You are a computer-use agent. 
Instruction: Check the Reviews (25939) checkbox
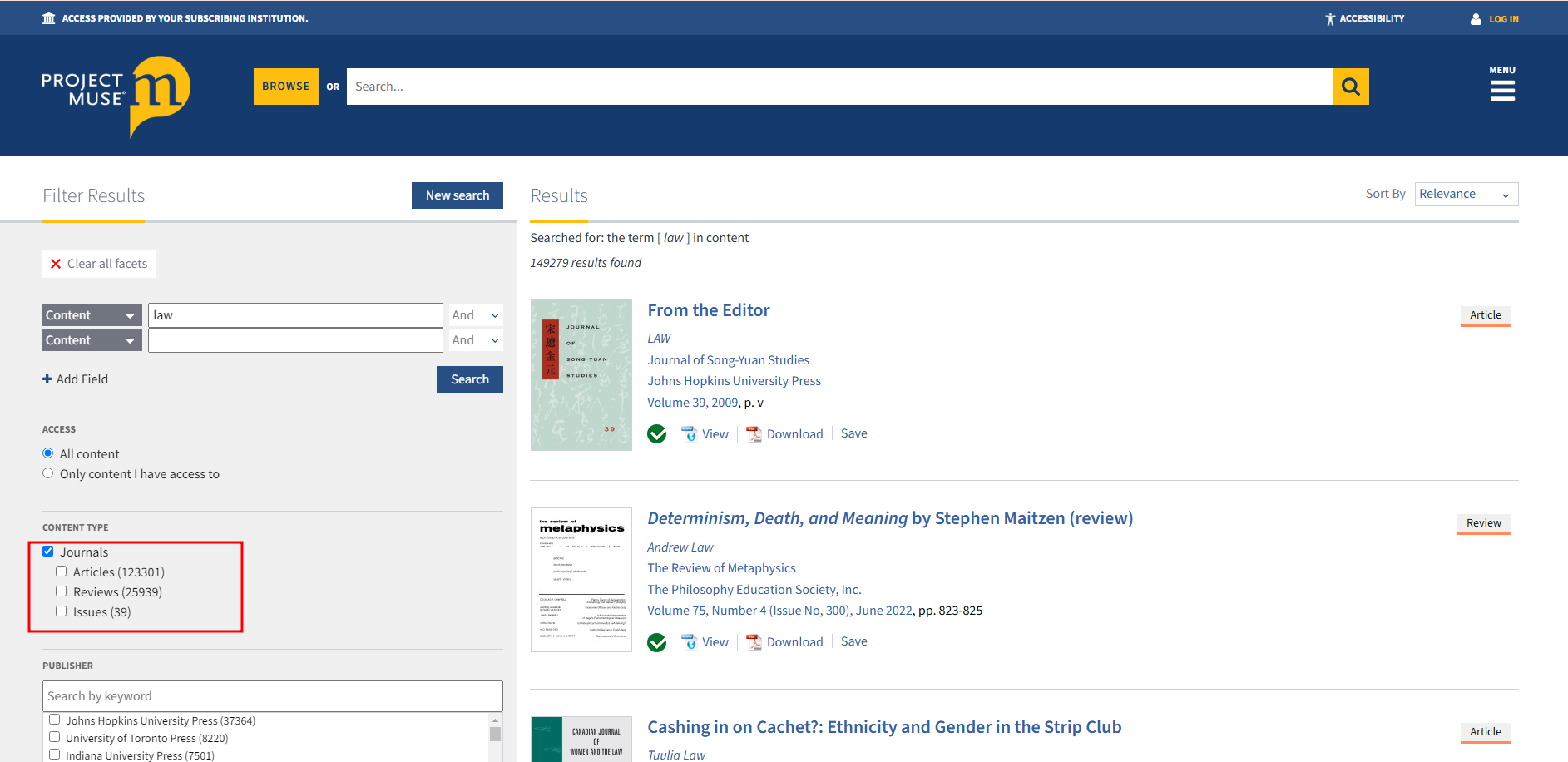[62, 591]
